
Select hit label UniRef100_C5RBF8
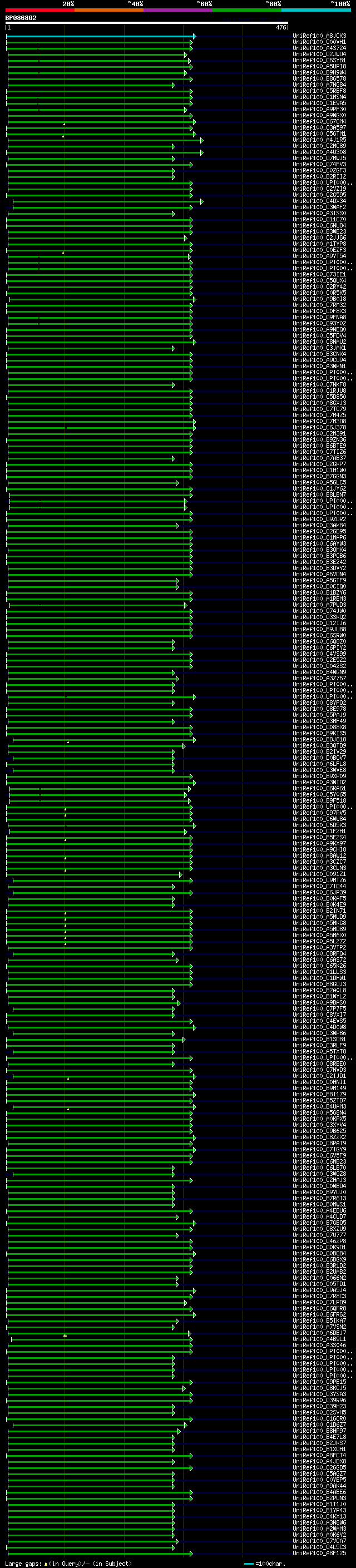(x=319, y=91)
